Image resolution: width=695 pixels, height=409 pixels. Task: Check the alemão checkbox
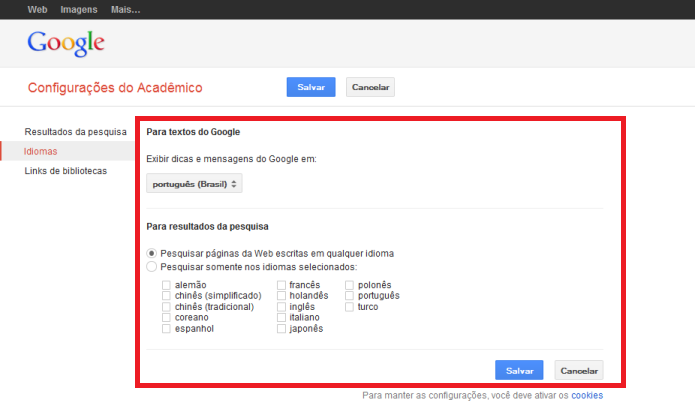pyautogui.click(x=166, y=285)
